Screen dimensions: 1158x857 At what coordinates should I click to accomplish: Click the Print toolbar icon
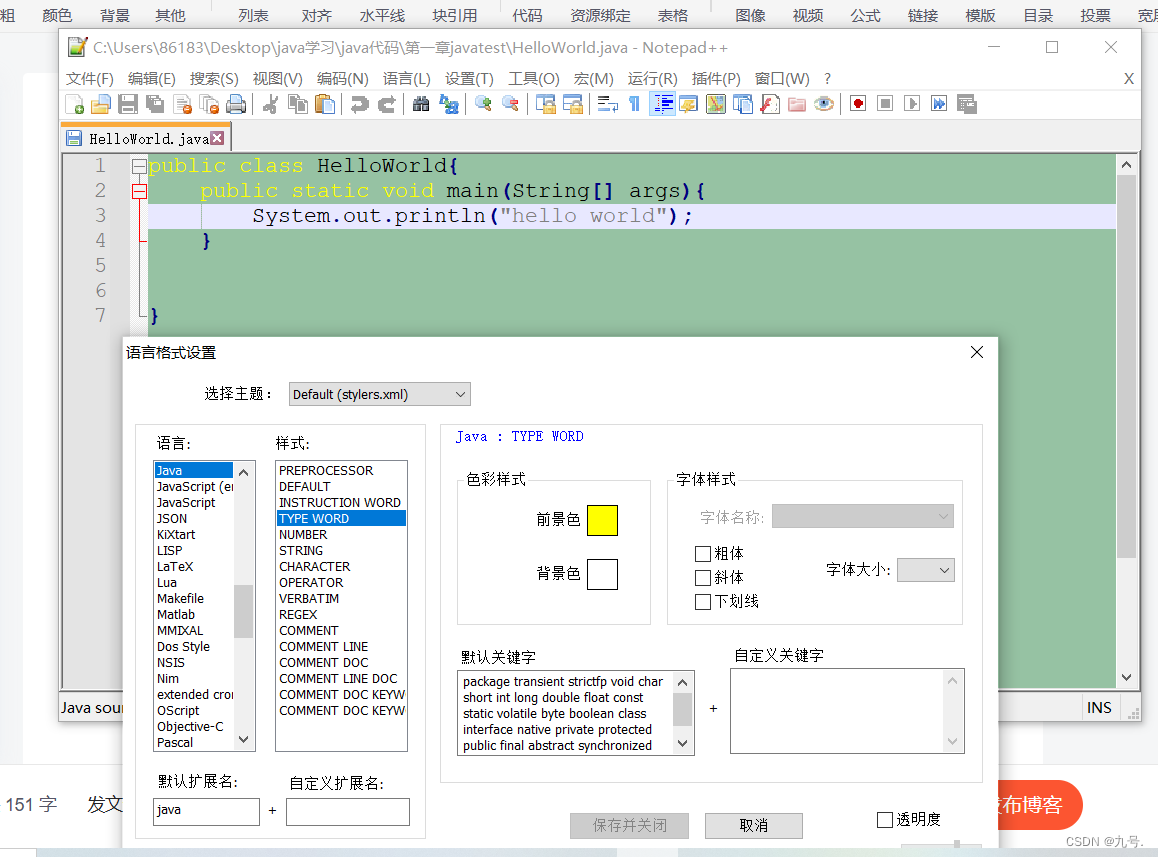(236, 104)
